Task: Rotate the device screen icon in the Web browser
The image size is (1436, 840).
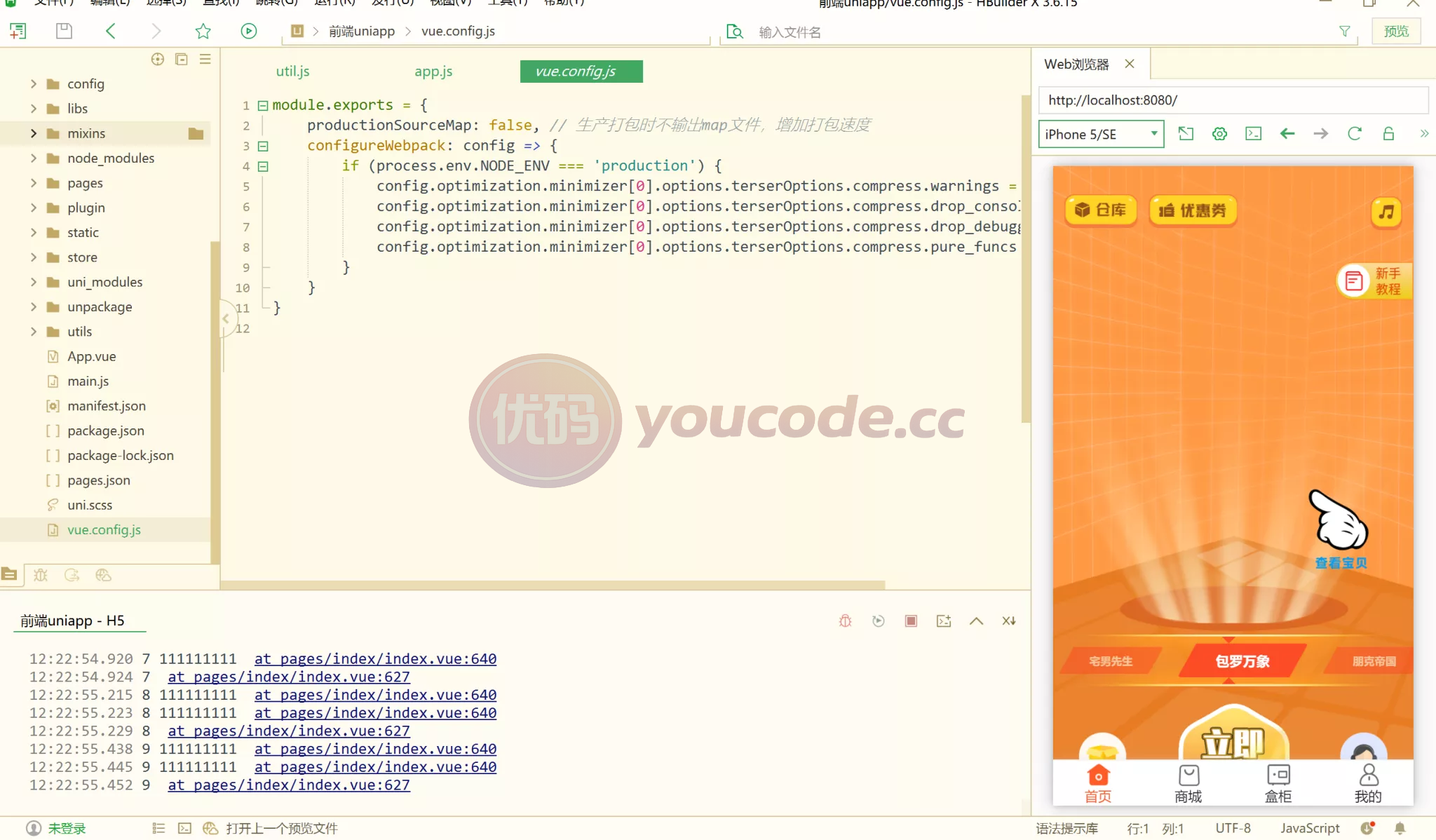Action: pos(1186,134)
